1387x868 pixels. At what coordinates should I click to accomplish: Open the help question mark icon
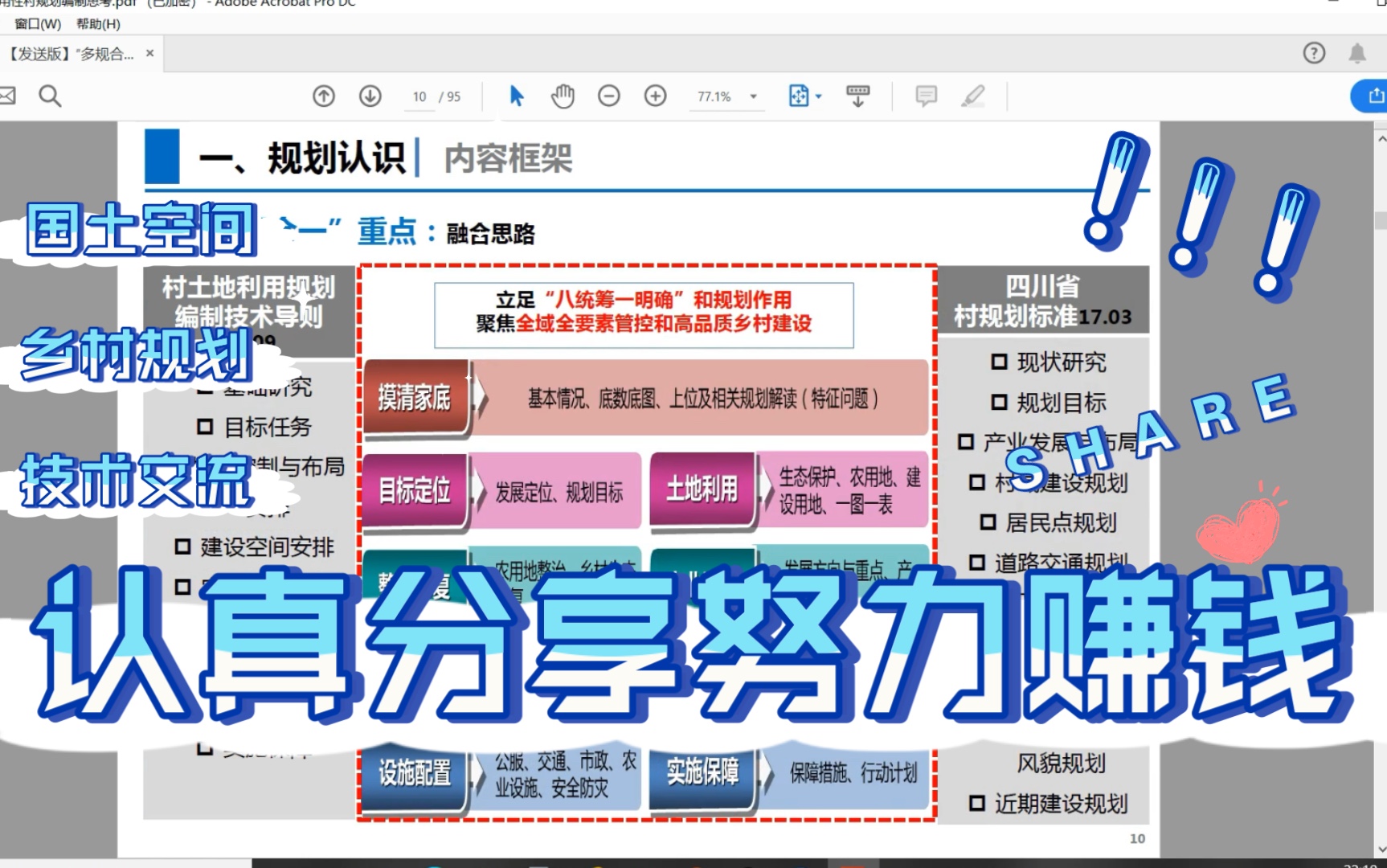(x=1314, y=53)
